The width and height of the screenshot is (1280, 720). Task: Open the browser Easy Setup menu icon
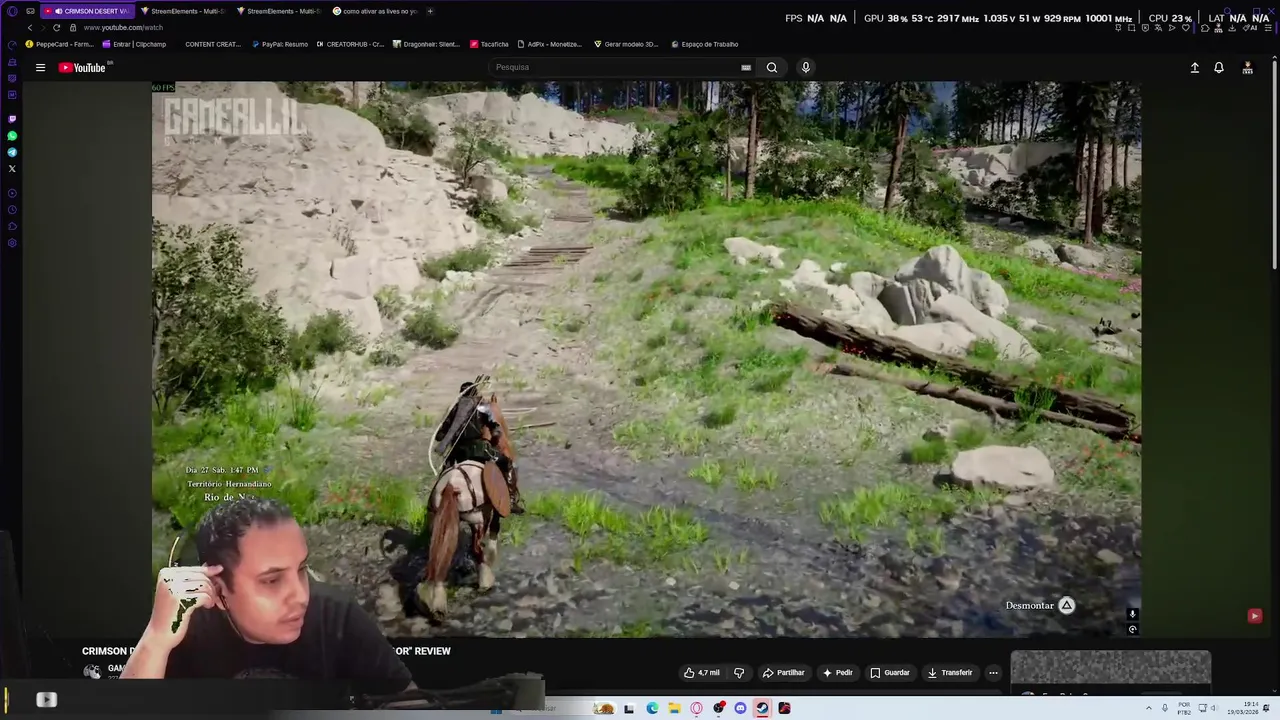tap(1268, 28)
